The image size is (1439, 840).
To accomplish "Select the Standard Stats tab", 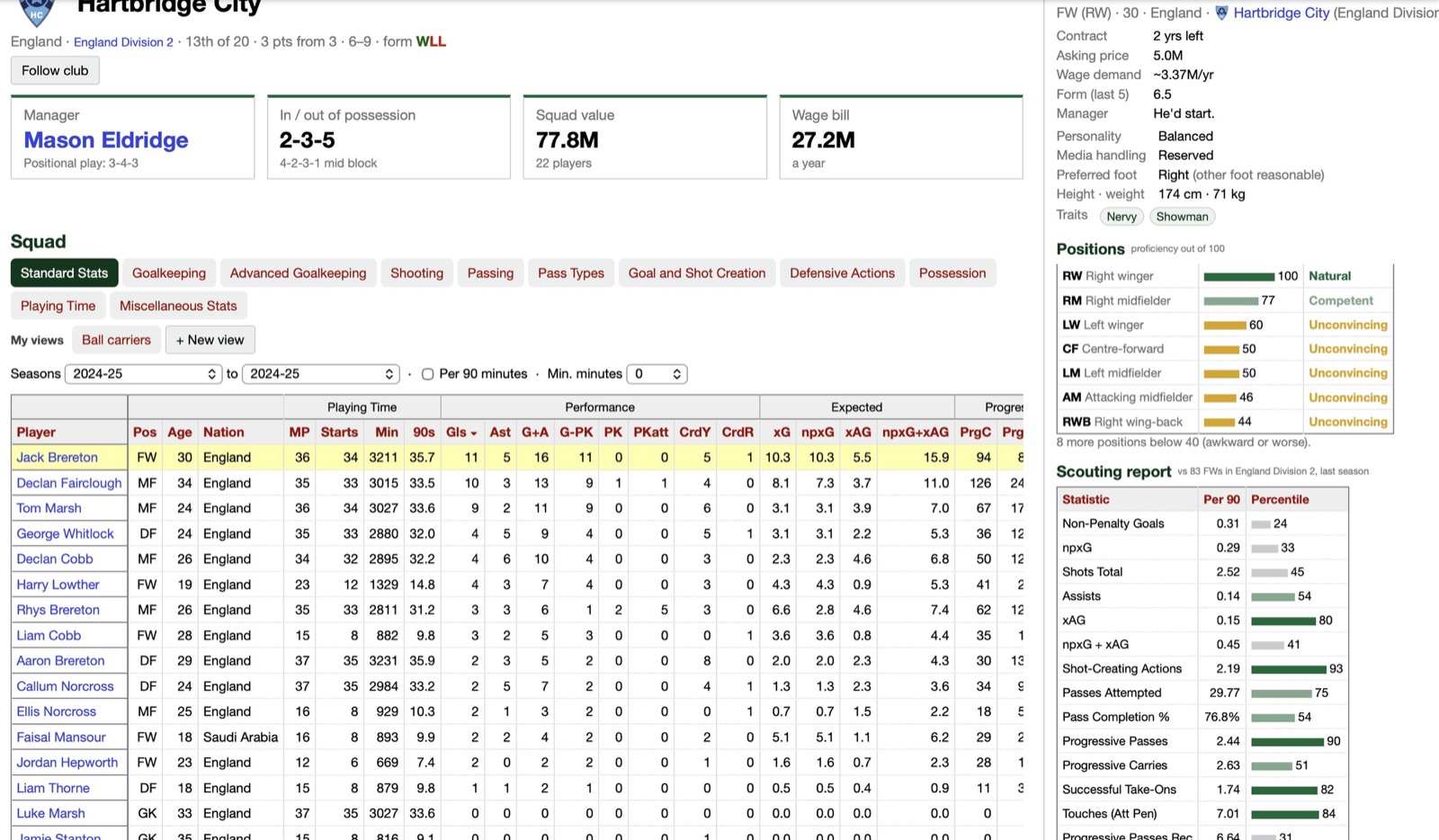I will (64, 273).
